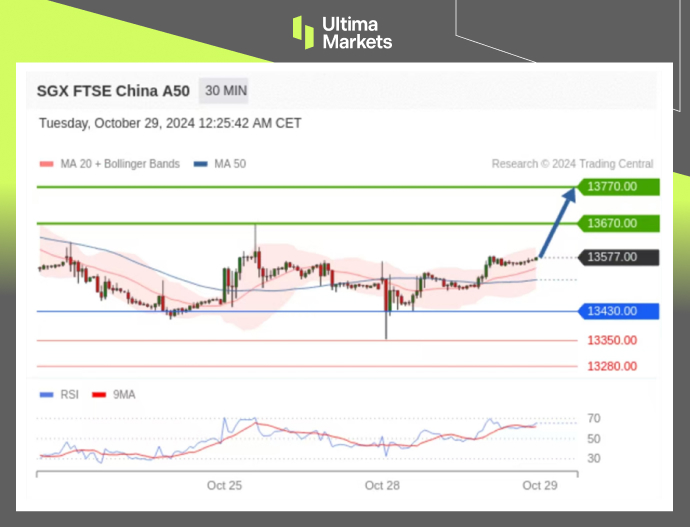The image size is (690, 527).
Task: Click the Oct 25 date axis marker
Action: point(224,485)
